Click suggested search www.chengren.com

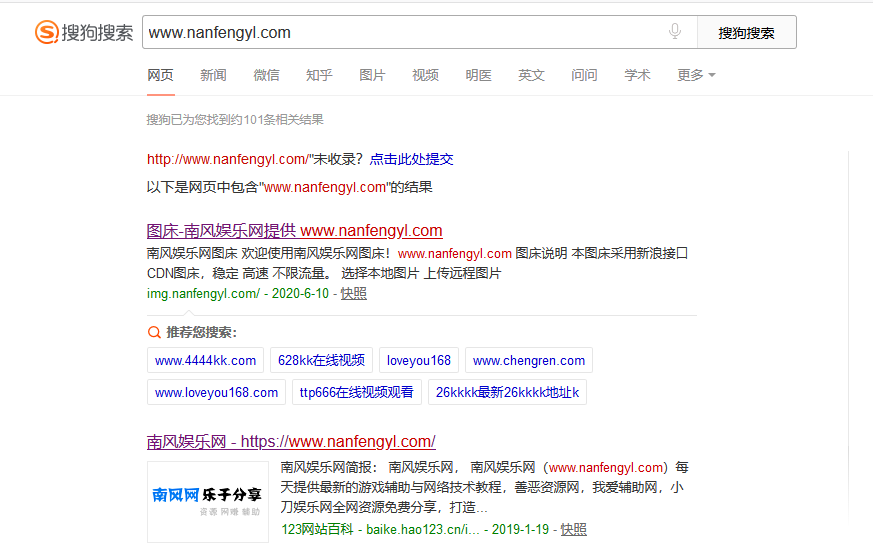(529, 361)
